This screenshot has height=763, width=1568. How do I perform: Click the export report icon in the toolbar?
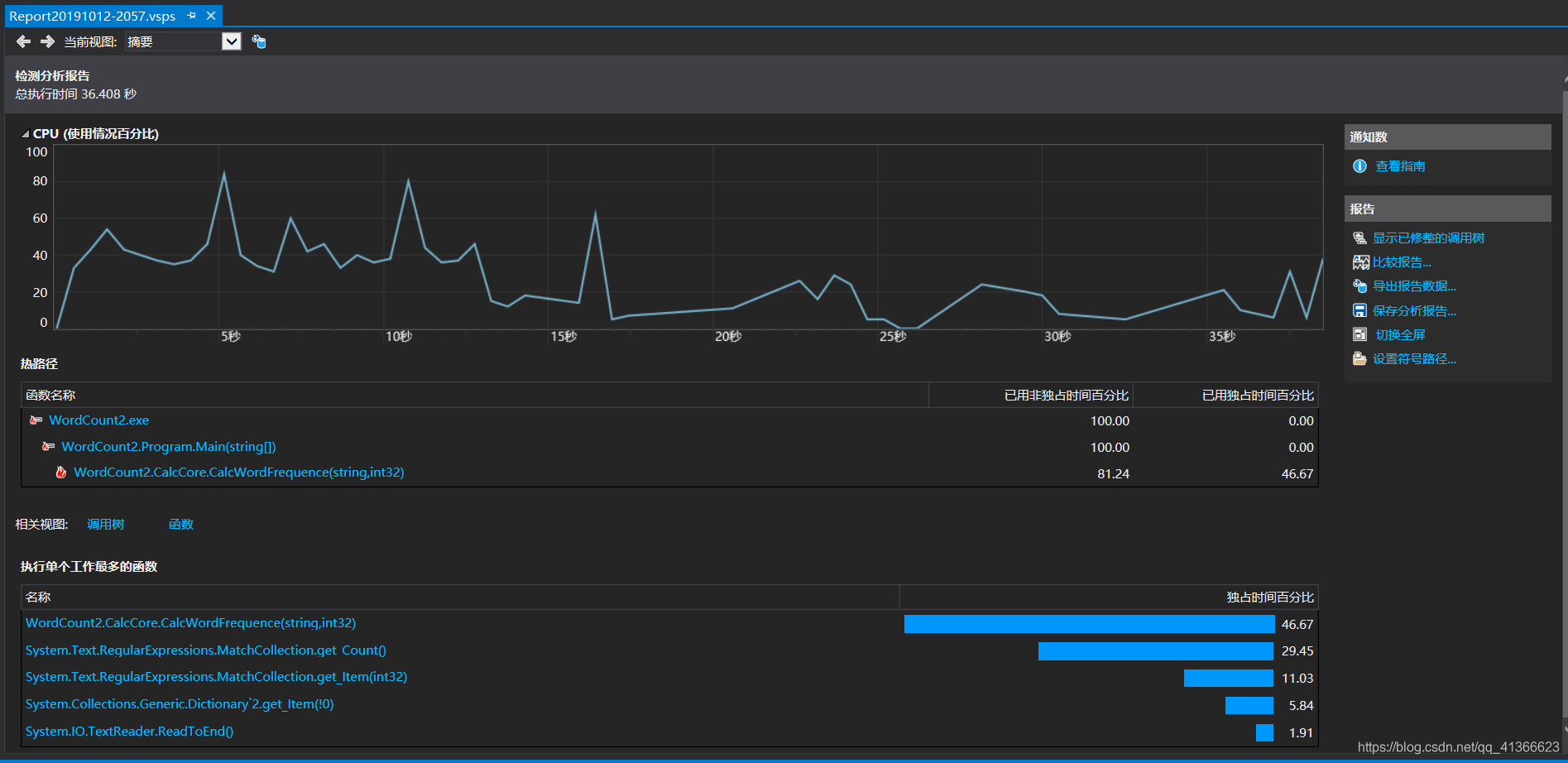(259, 41)
